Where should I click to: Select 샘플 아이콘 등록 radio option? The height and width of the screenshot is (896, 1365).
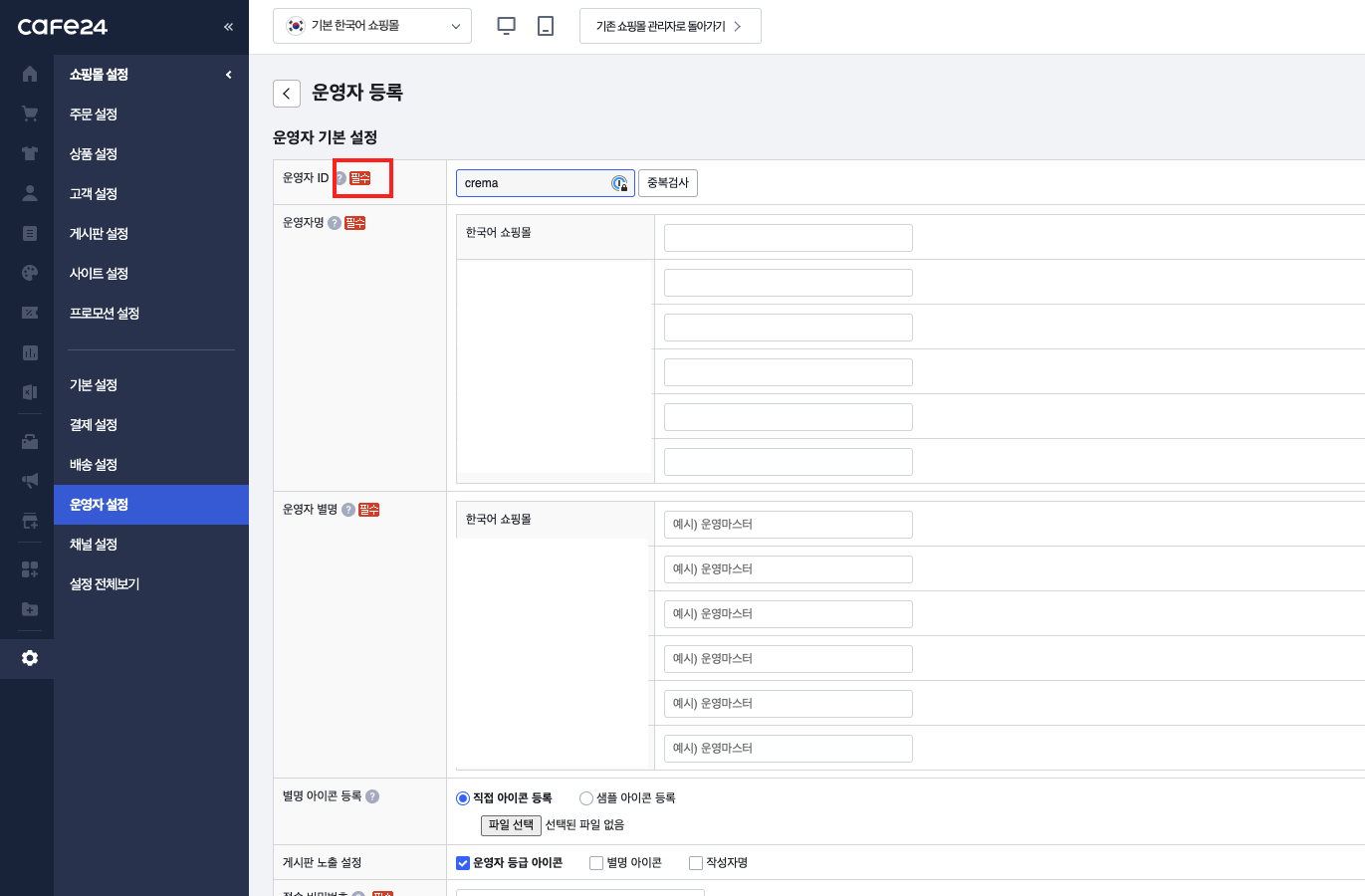tap(585, 798)
